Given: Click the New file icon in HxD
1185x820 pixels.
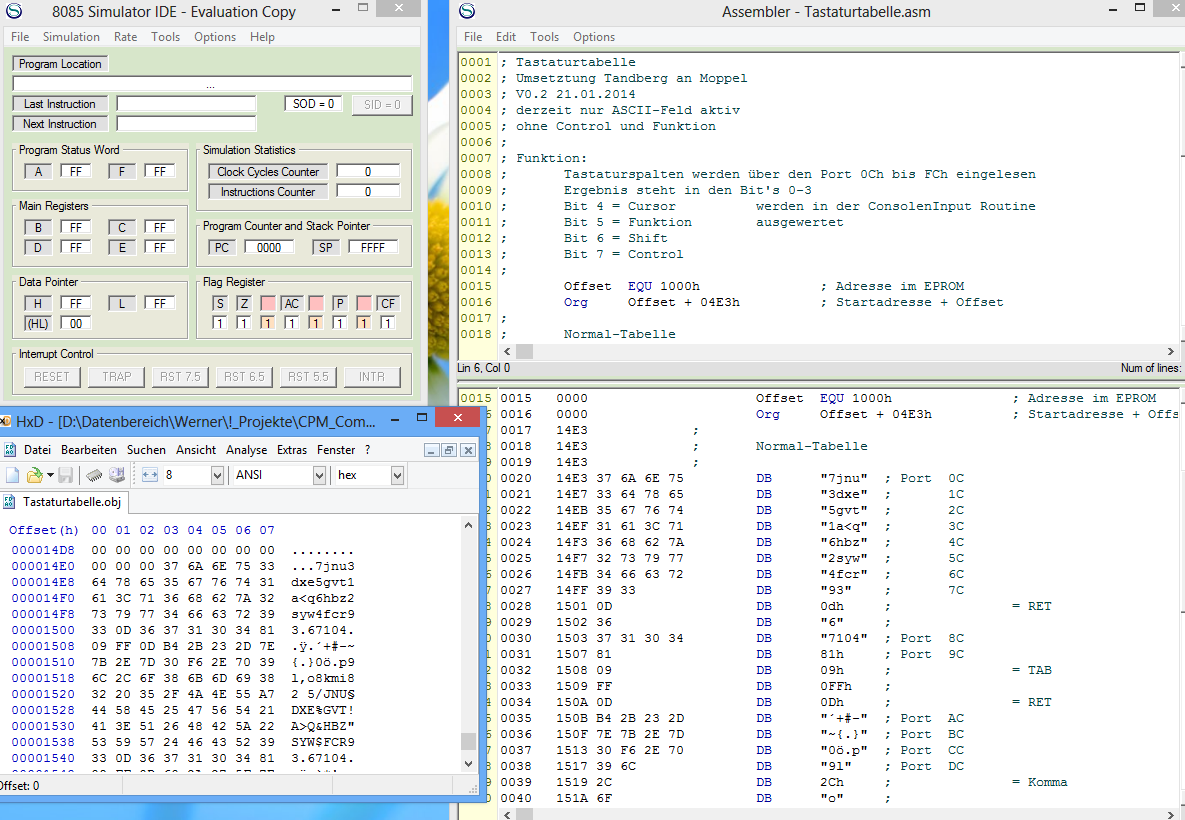Looking at the screenshot, I should pos(13,475).
